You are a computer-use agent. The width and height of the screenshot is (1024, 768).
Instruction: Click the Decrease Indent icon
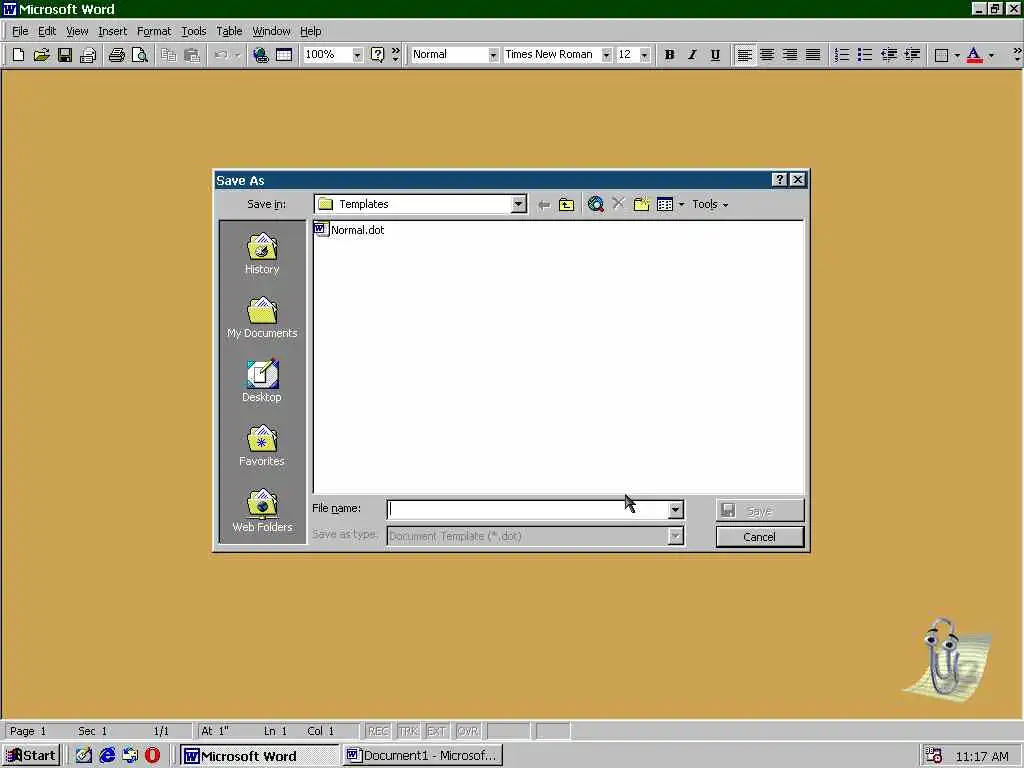[889, 55]
